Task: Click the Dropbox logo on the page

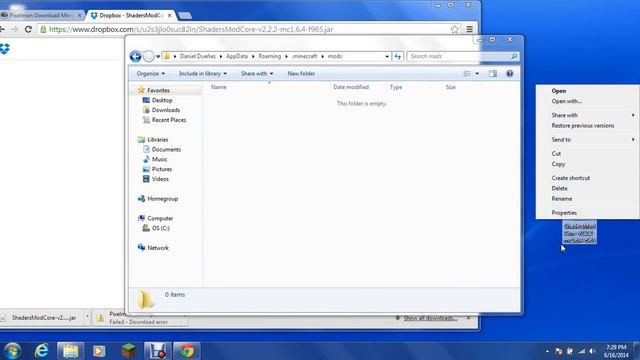Action: [4, 49]
